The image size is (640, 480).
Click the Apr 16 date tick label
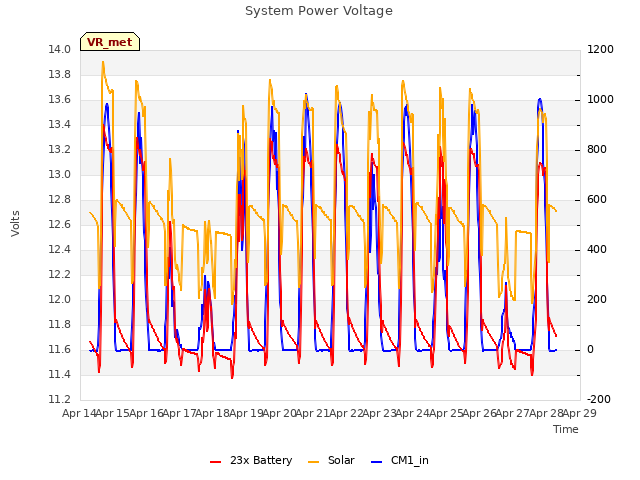pos(147,413)
